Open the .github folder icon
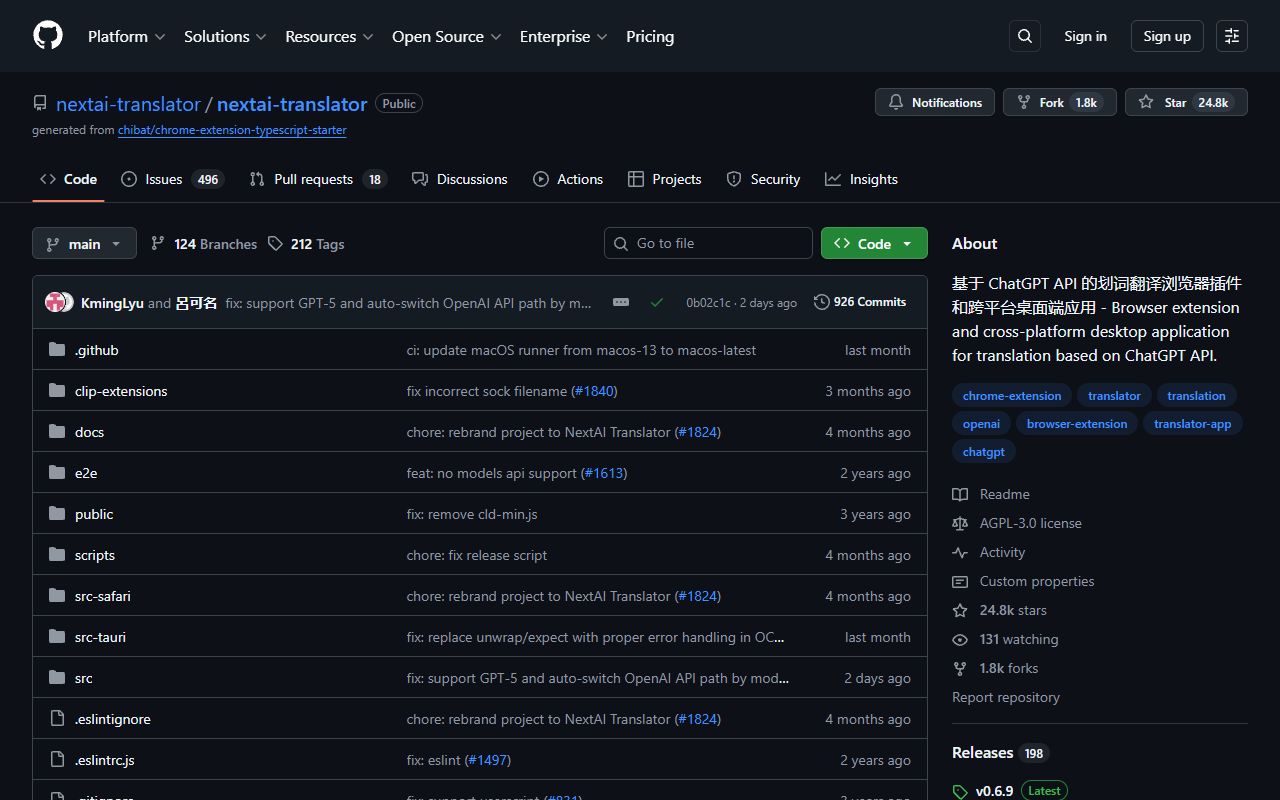1280x800 pixels. pos(57,349)
